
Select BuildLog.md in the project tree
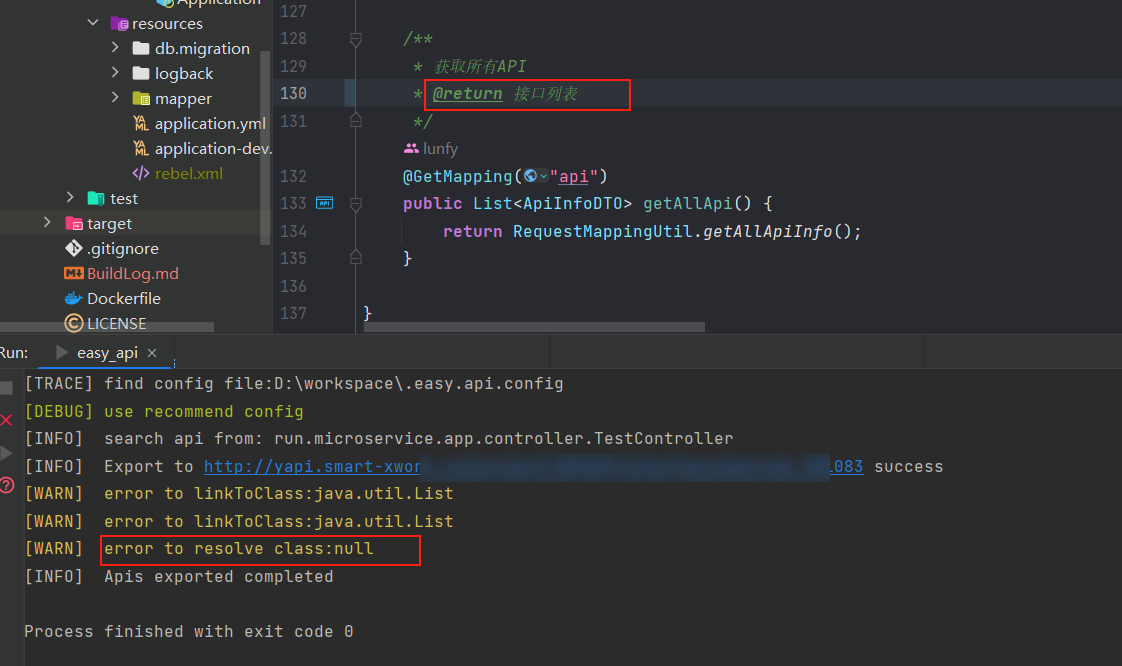click(133, 273)
